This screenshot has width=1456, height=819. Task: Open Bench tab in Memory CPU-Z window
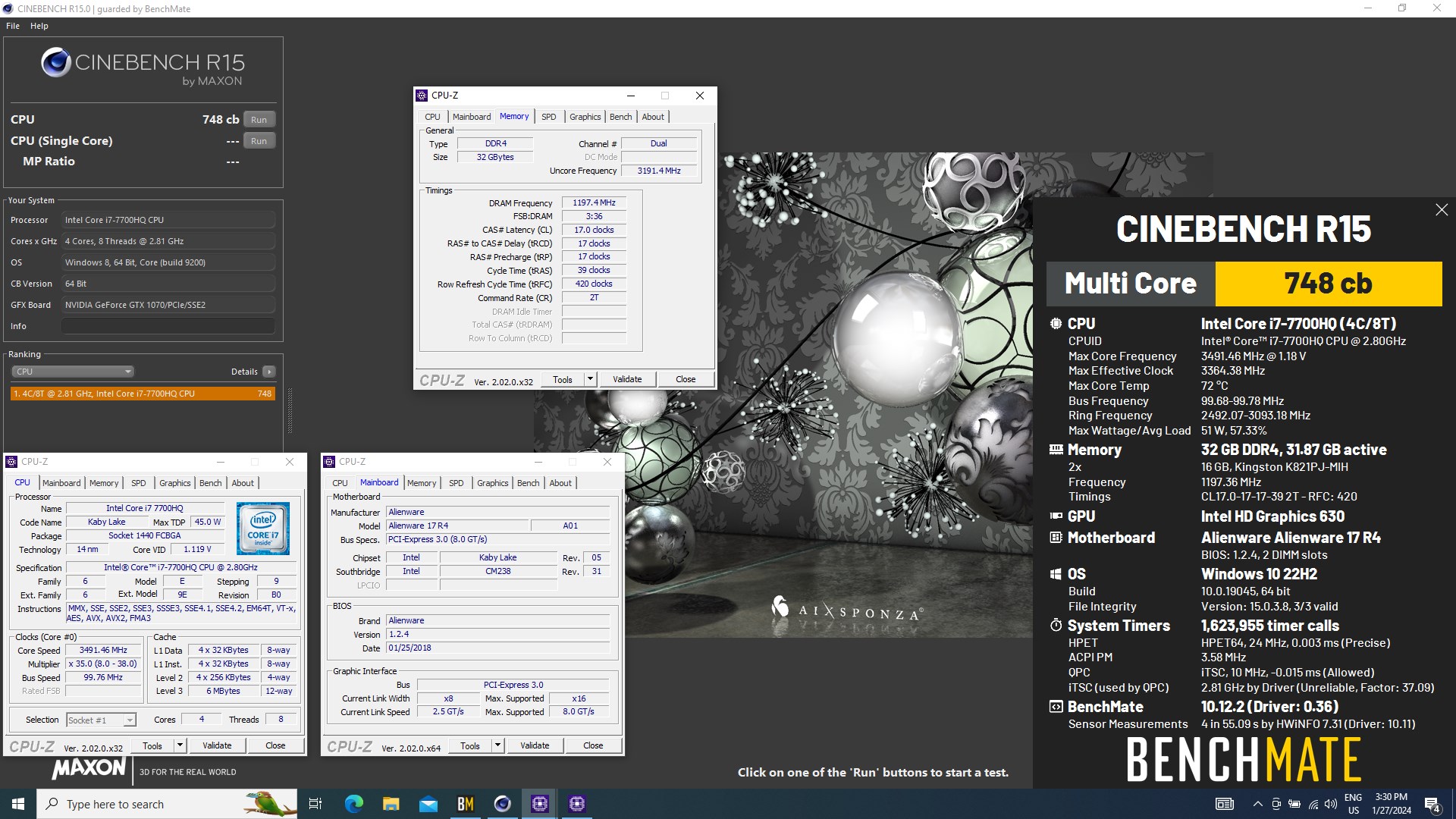click(620, 117)
